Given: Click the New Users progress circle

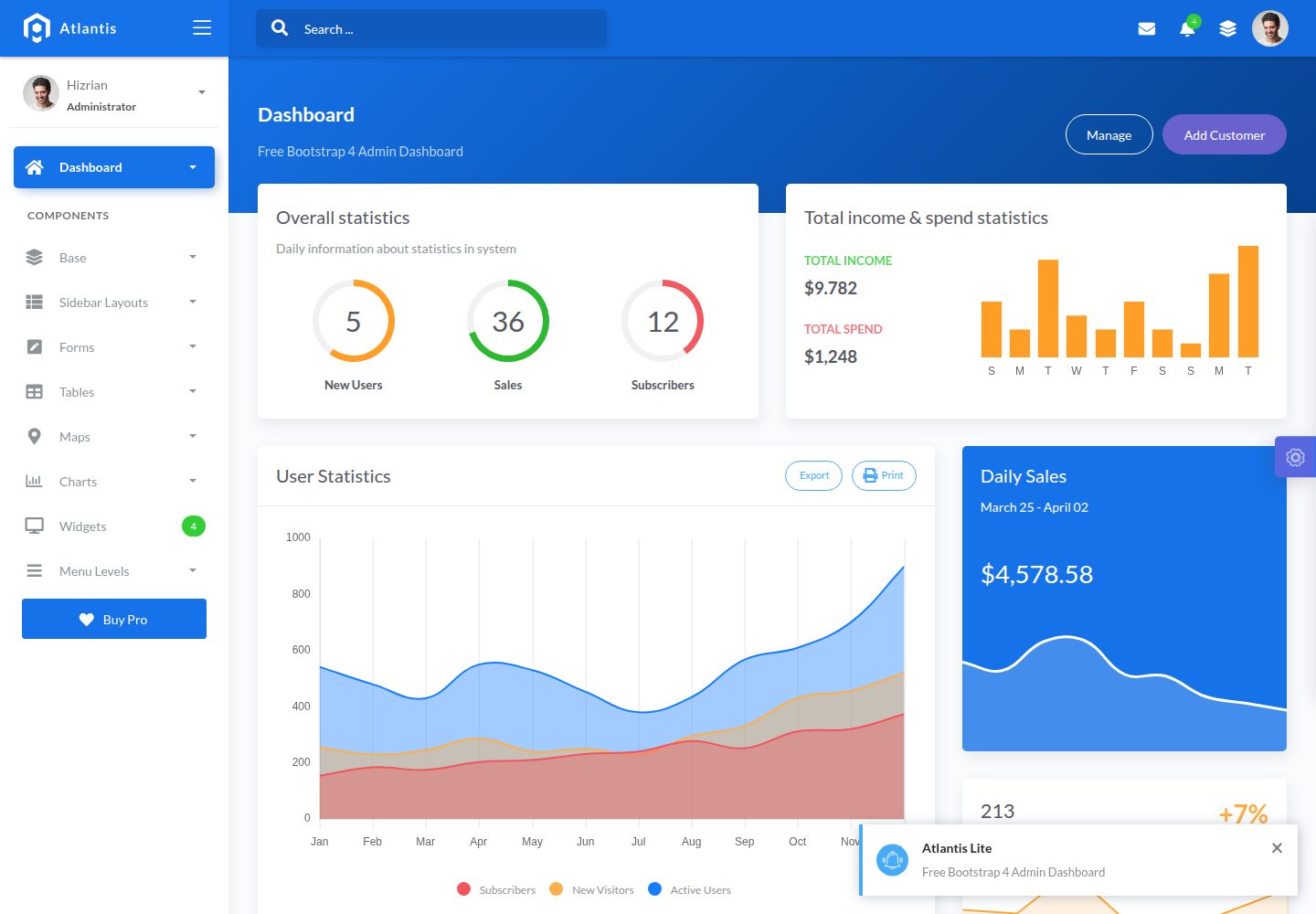Looking at the screenshot, I should coord(354,321).
